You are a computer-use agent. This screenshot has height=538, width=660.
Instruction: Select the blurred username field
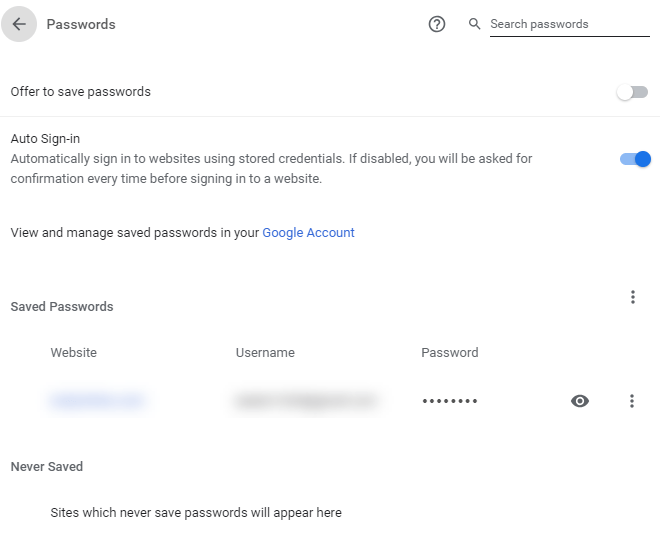[306, 401]
